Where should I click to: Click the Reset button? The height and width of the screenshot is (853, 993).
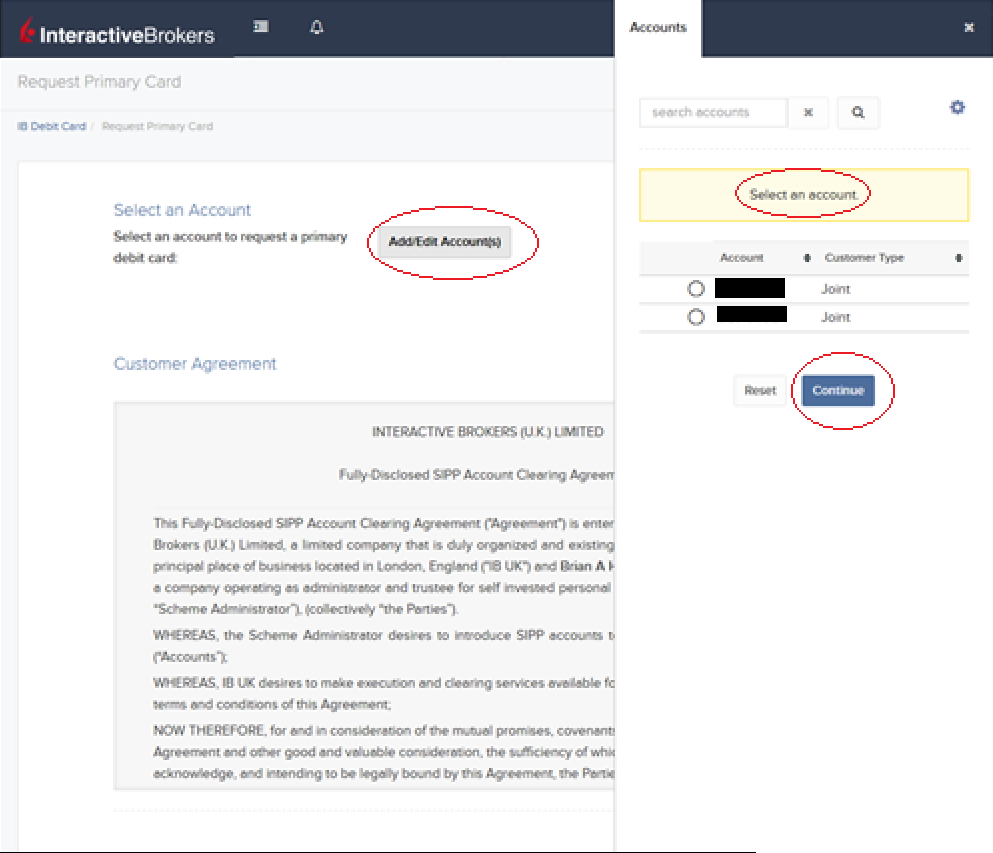pos(760,391)
